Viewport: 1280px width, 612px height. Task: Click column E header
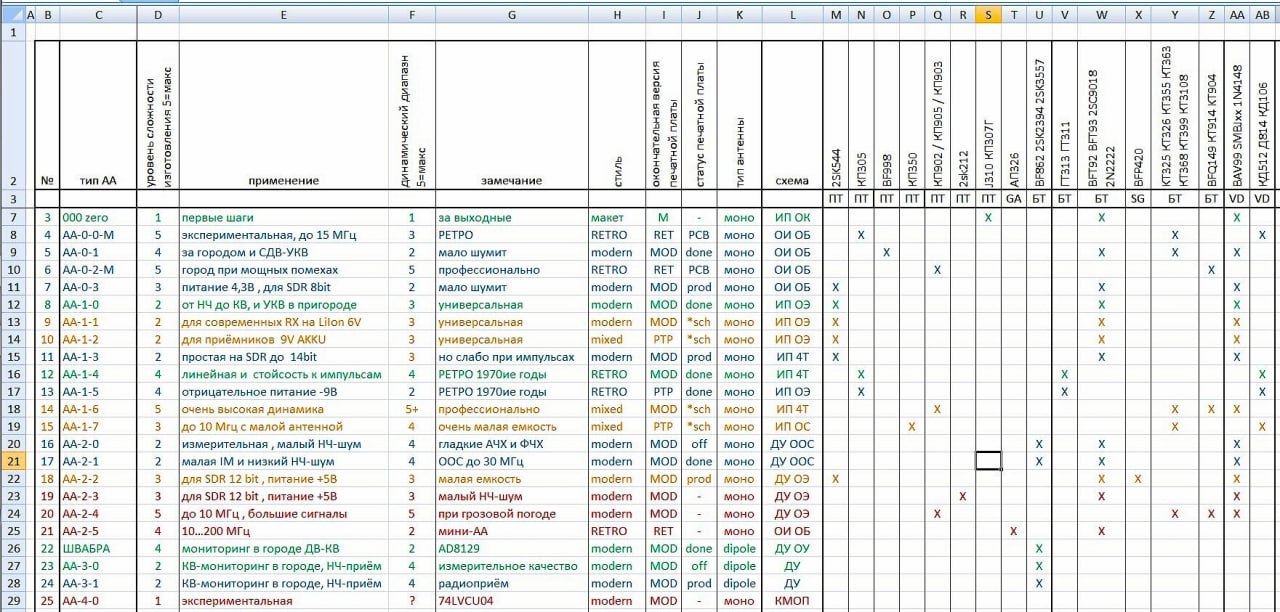(x=284, y=14)
